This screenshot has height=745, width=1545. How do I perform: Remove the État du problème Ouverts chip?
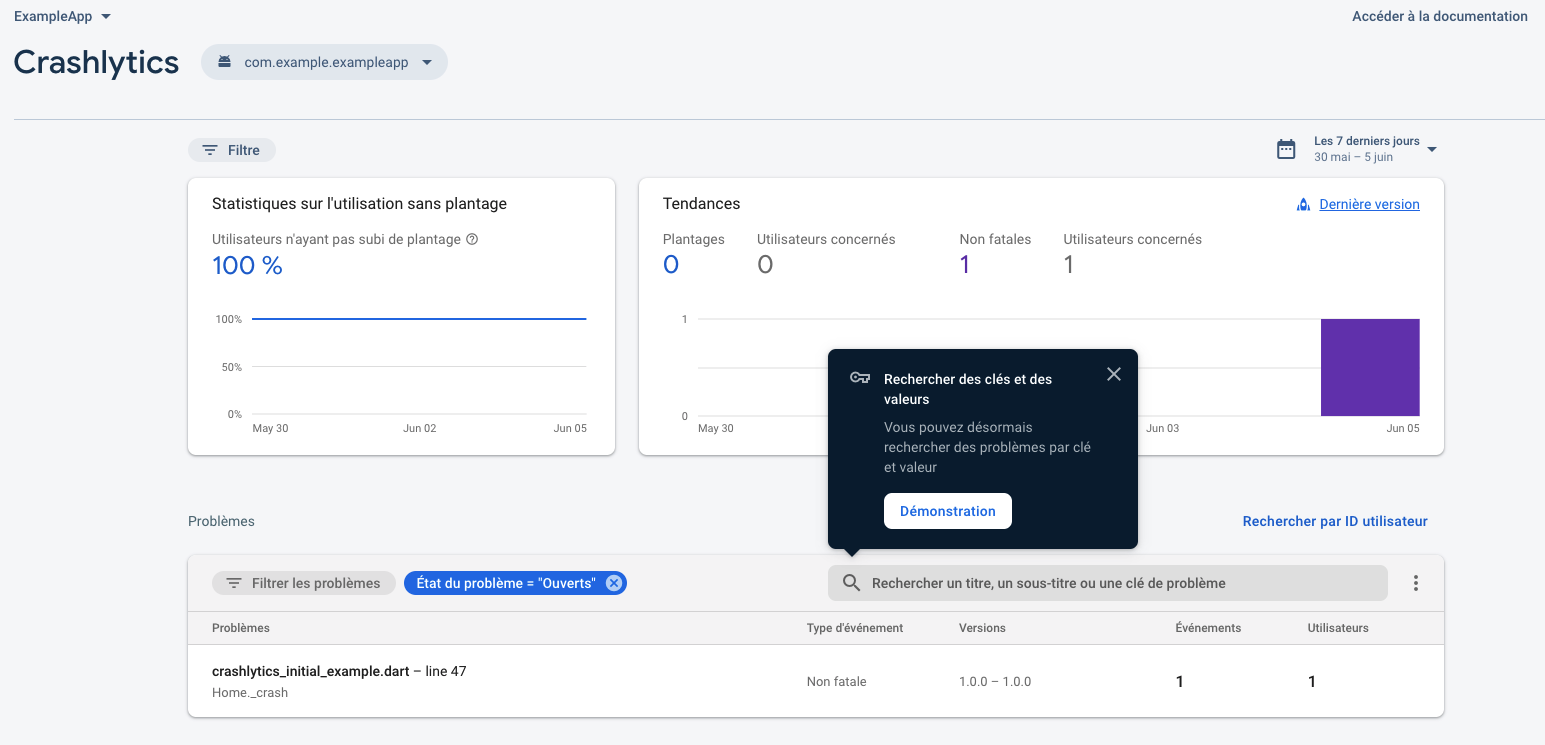[614, 583]
